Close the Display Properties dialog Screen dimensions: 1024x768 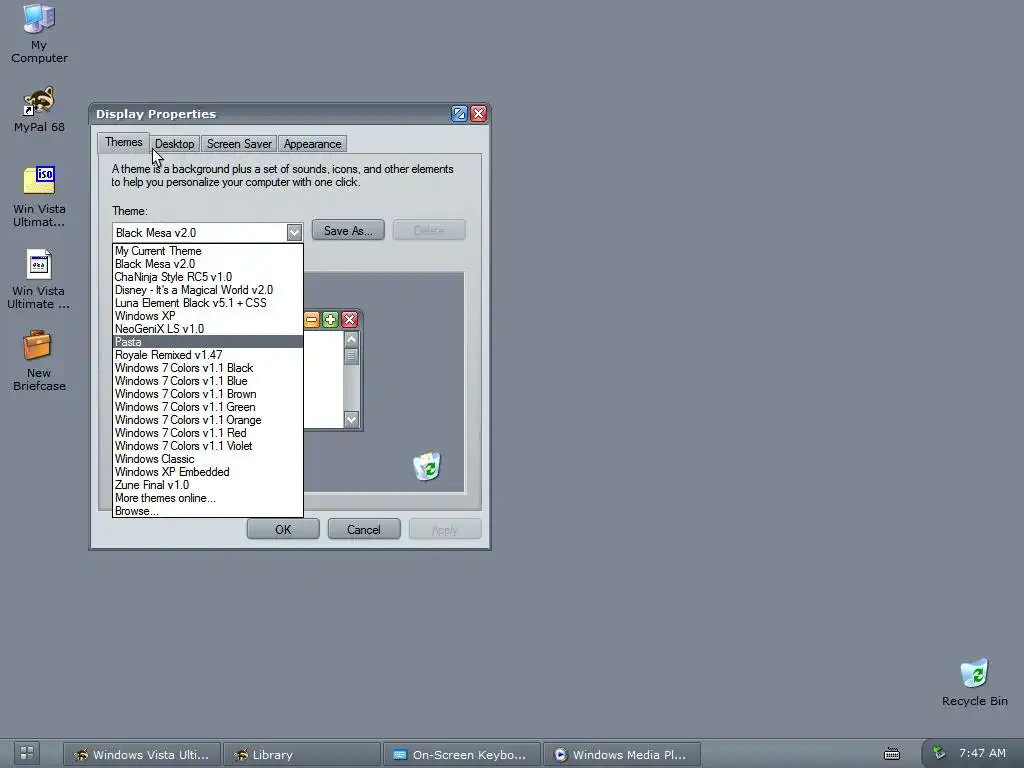479,114
